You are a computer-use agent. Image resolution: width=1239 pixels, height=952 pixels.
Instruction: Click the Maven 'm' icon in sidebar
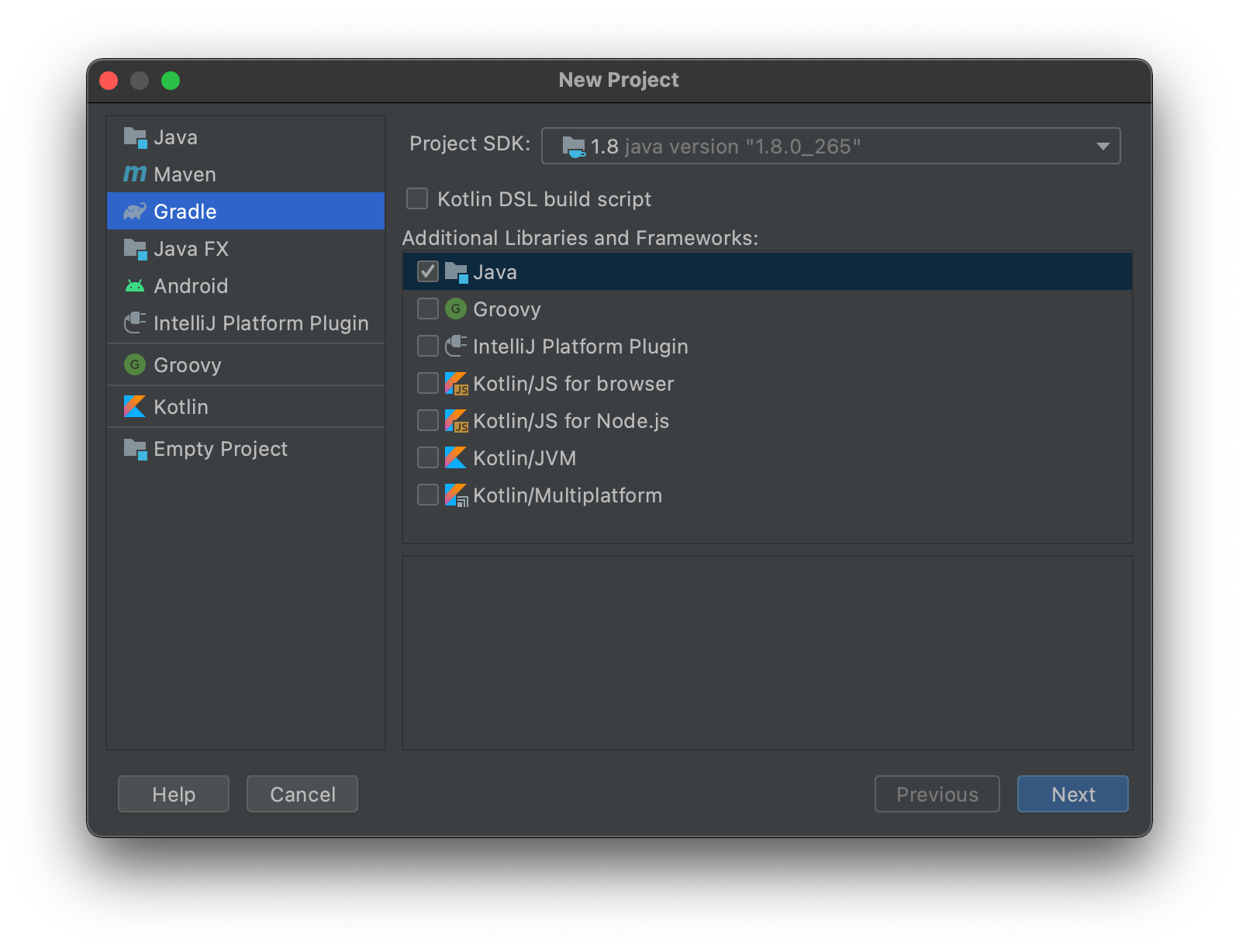tap(134, 174)
